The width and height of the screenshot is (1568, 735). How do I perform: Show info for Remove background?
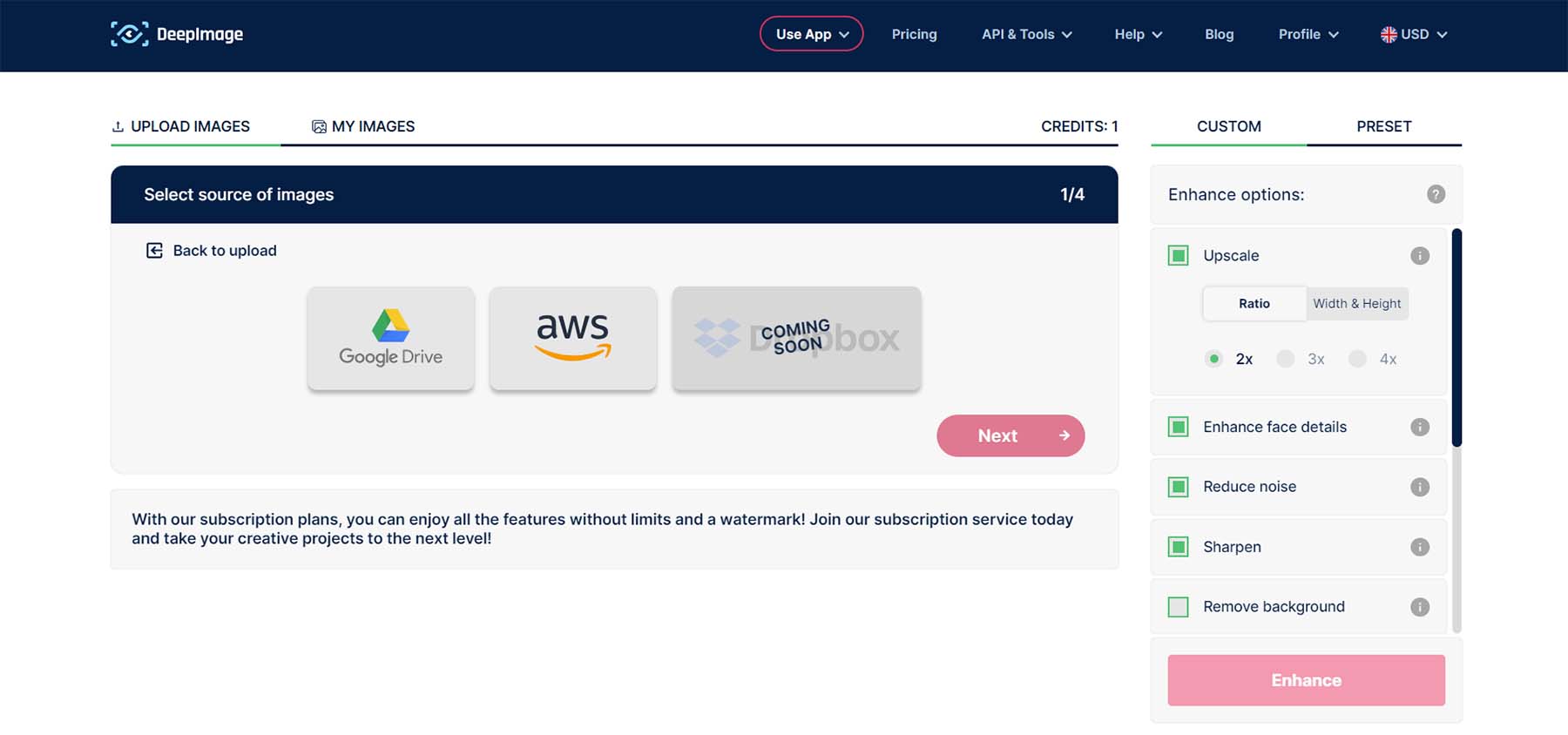(x=1419, y=607)
